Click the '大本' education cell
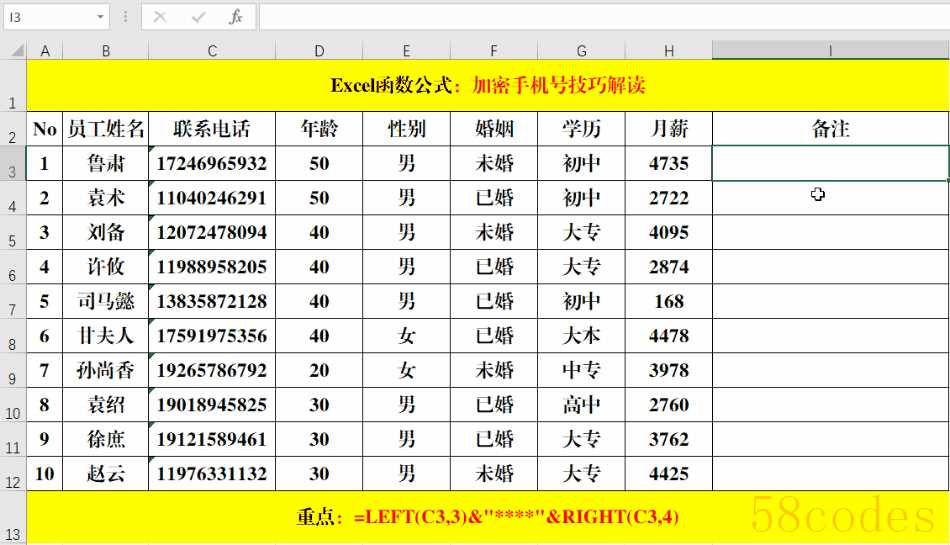 (x=581, y=335)
